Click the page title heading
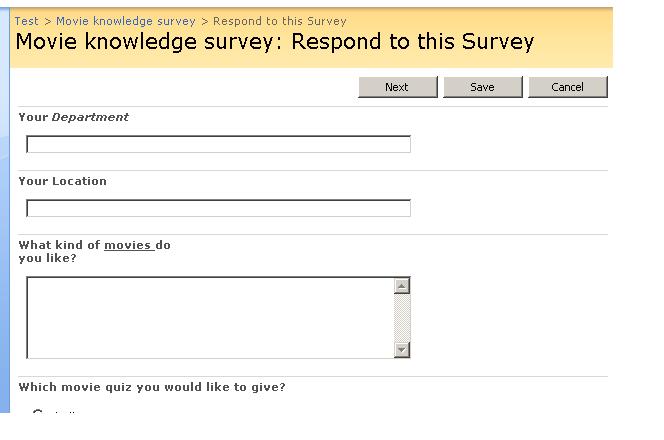Image resolution: width=664 pixels, height=440 pixels. [x=274, y=42]
